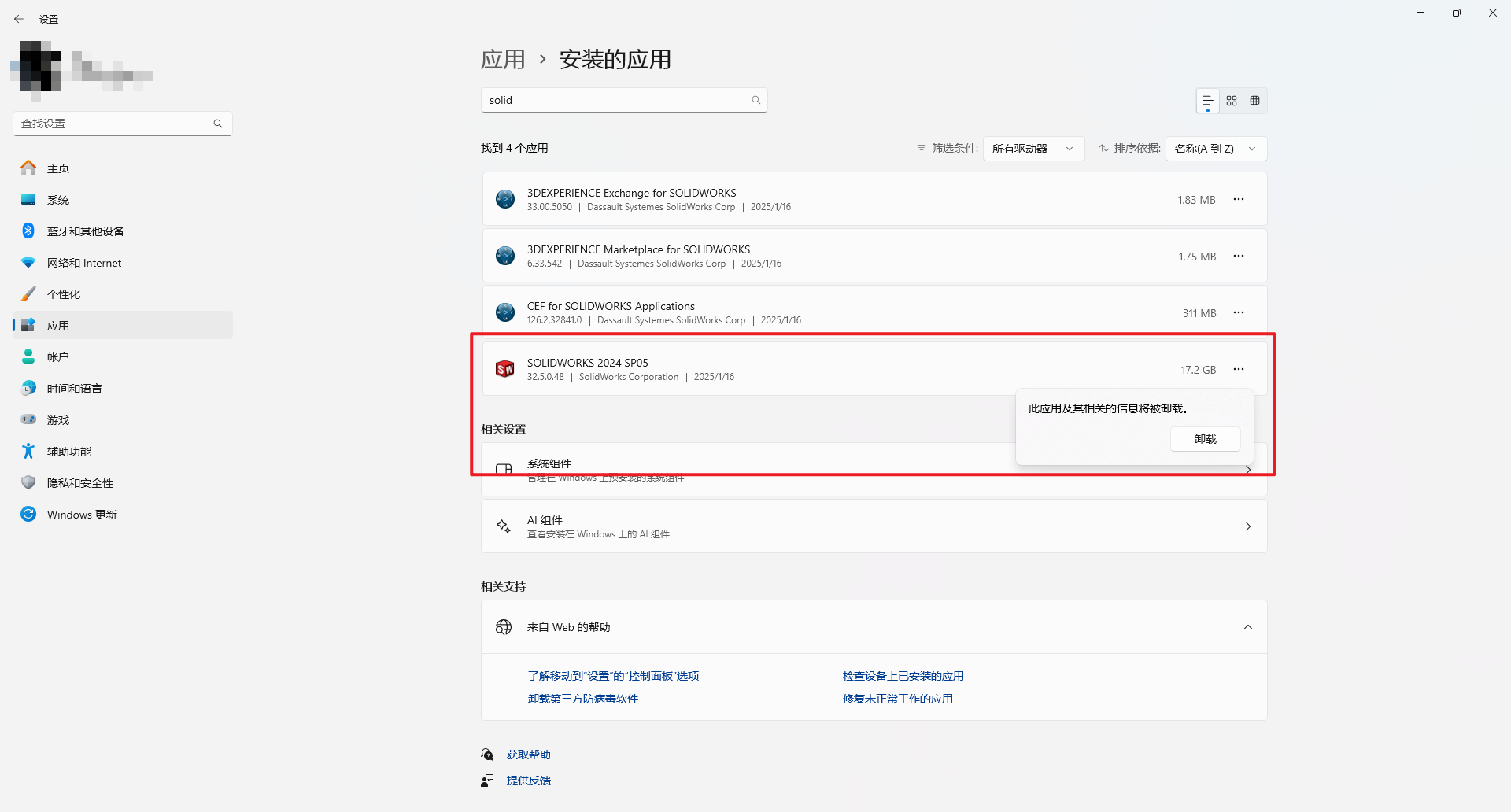The image size is (1511, 812).
Task: Open more options for SOLIDWORKS 2024 SP05
Action: (1239, 370)
